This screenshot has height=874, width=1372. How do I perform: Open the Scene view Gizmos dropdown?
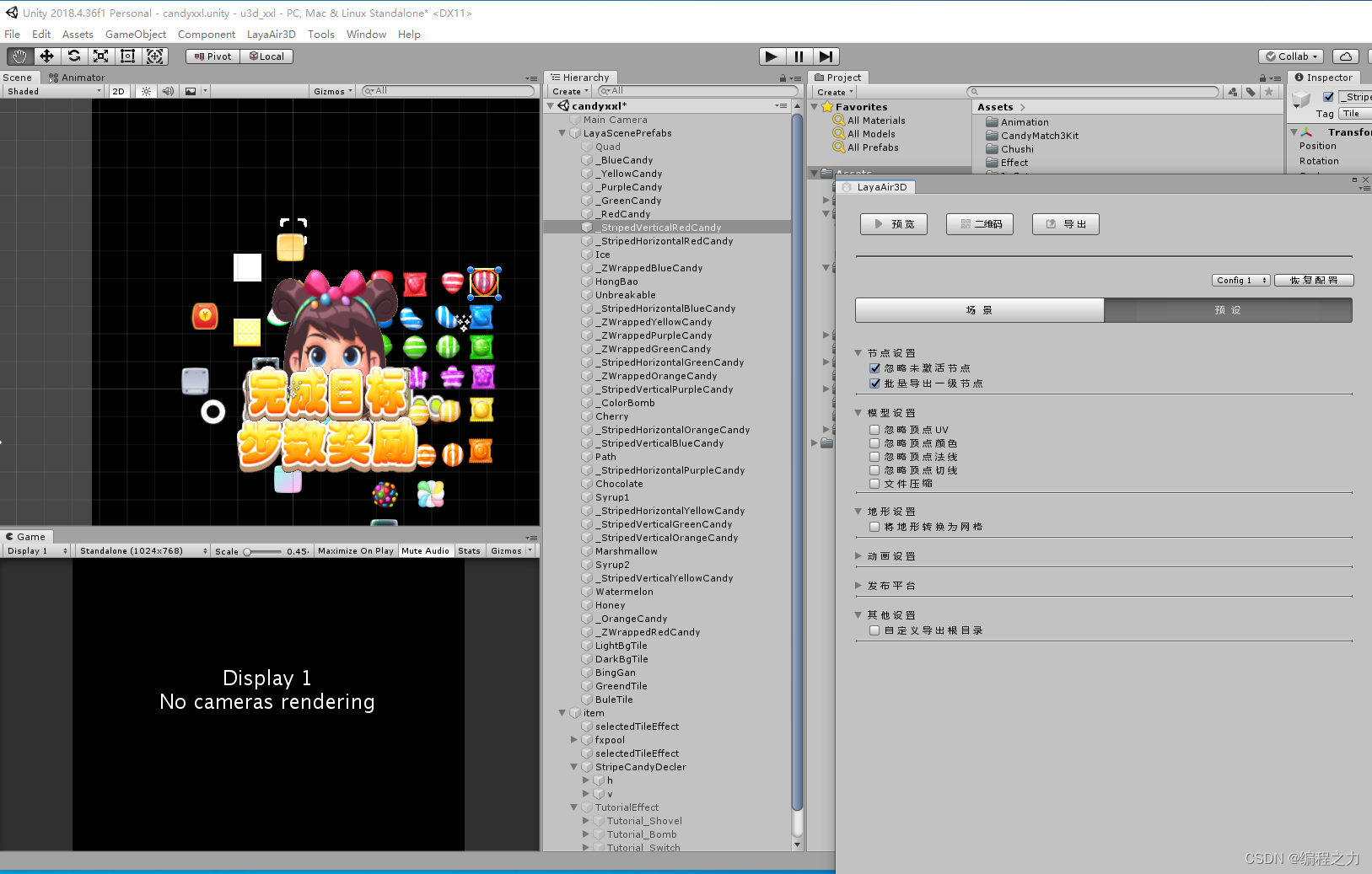tap(332, 91)
